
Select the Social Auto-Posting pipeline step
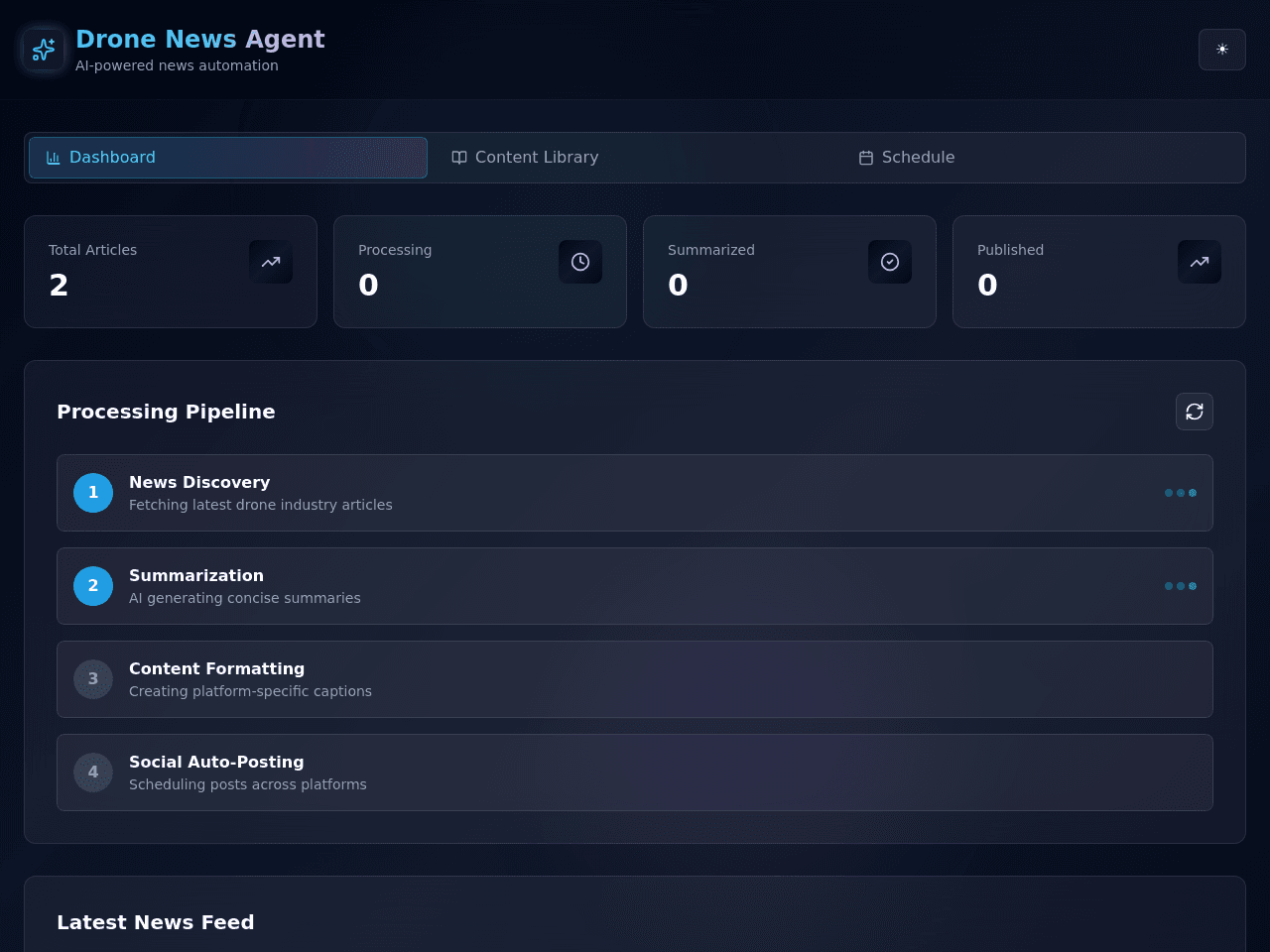(635, 773)
